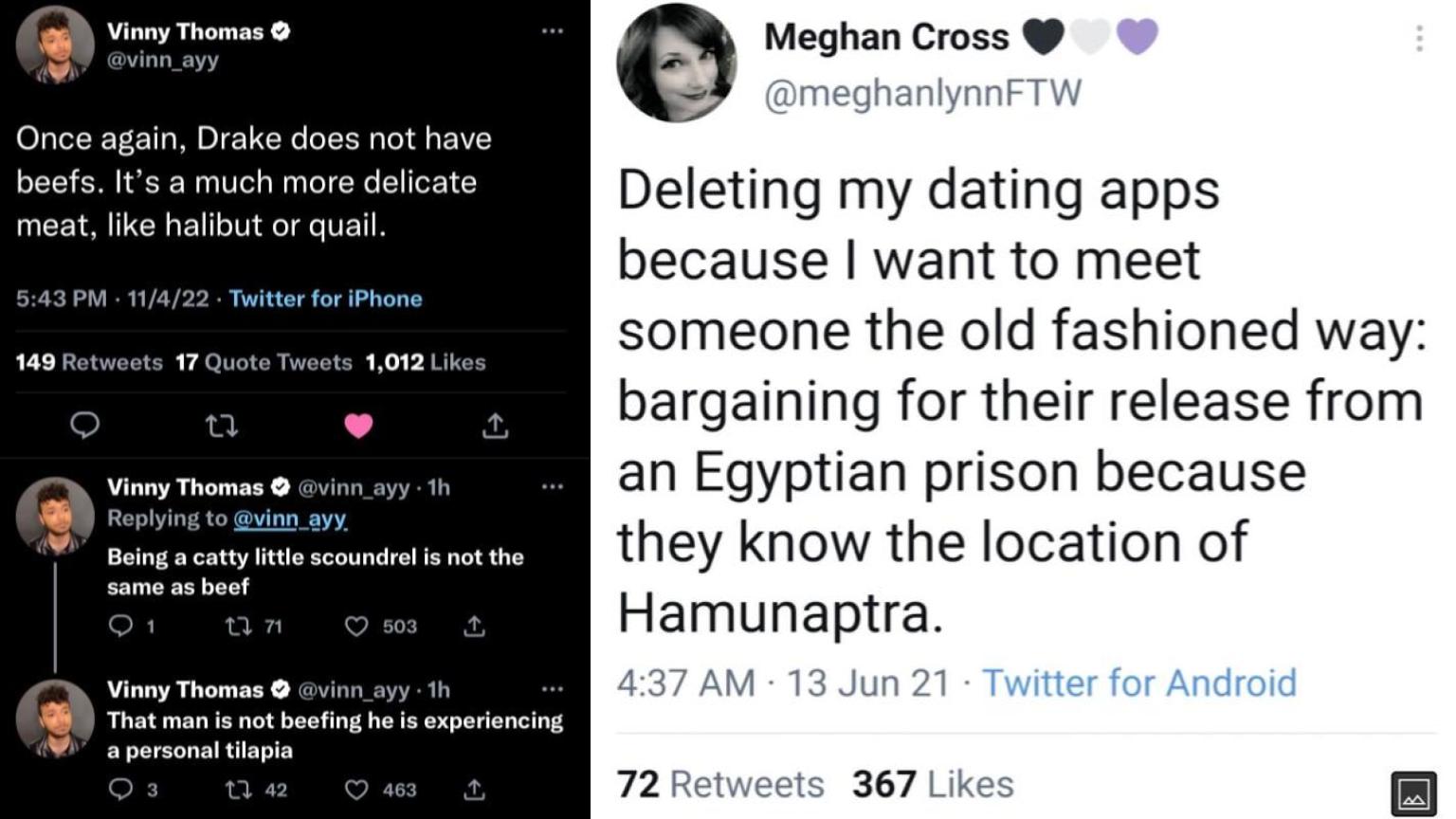This screenshot has width=1456, height=819.
Task: Open Meghan Cross's profile picture
Action: coord(676,63)
